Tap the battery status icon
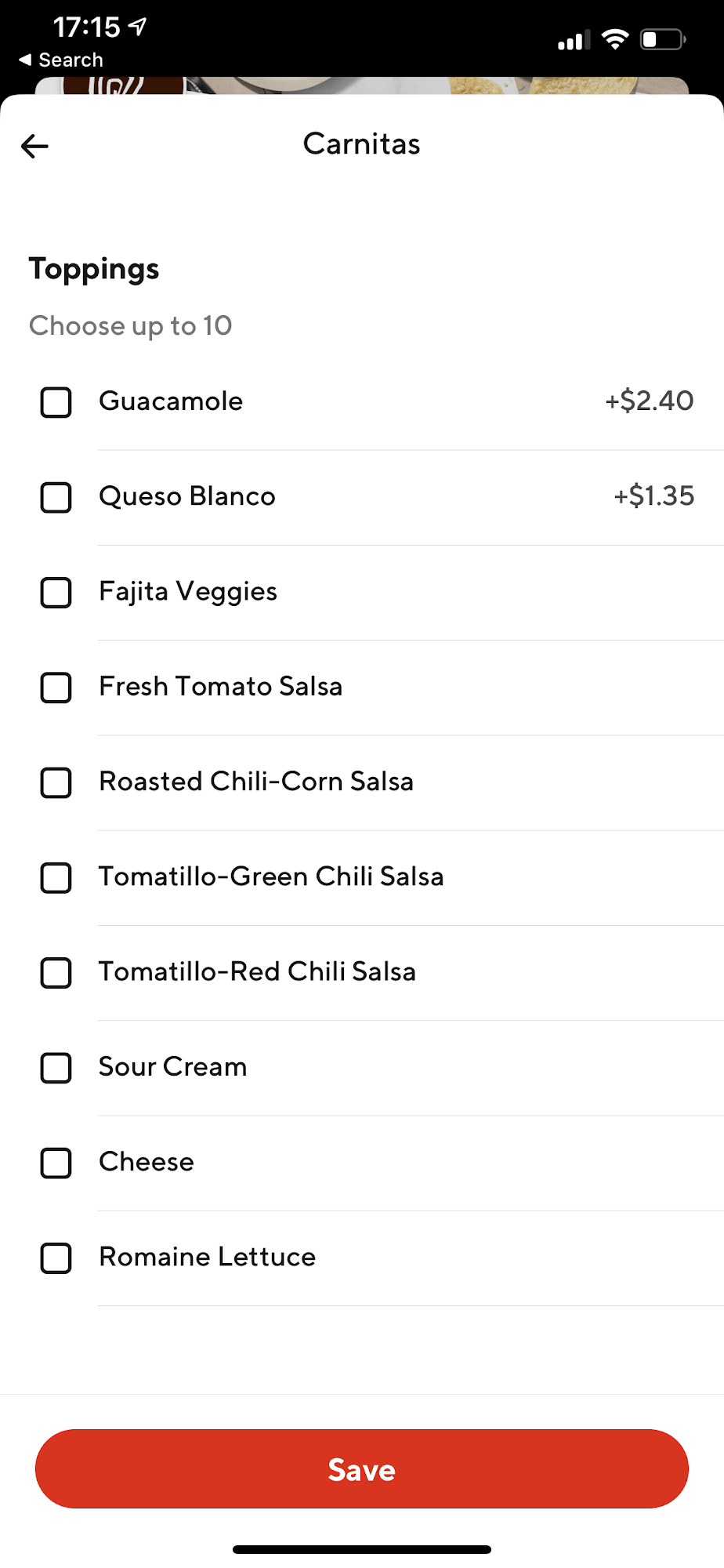This screenshot has width=724, height=1568. 662,39
